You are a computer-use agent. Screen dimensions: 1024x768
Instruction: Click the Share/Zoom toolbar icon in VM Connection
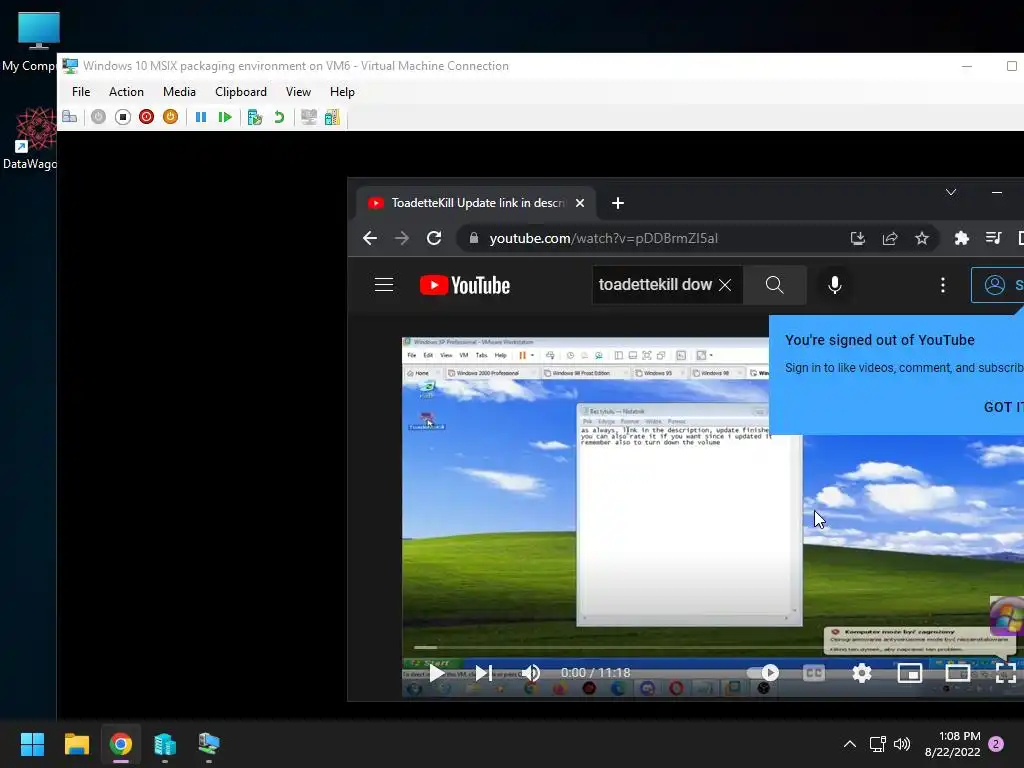332,117
